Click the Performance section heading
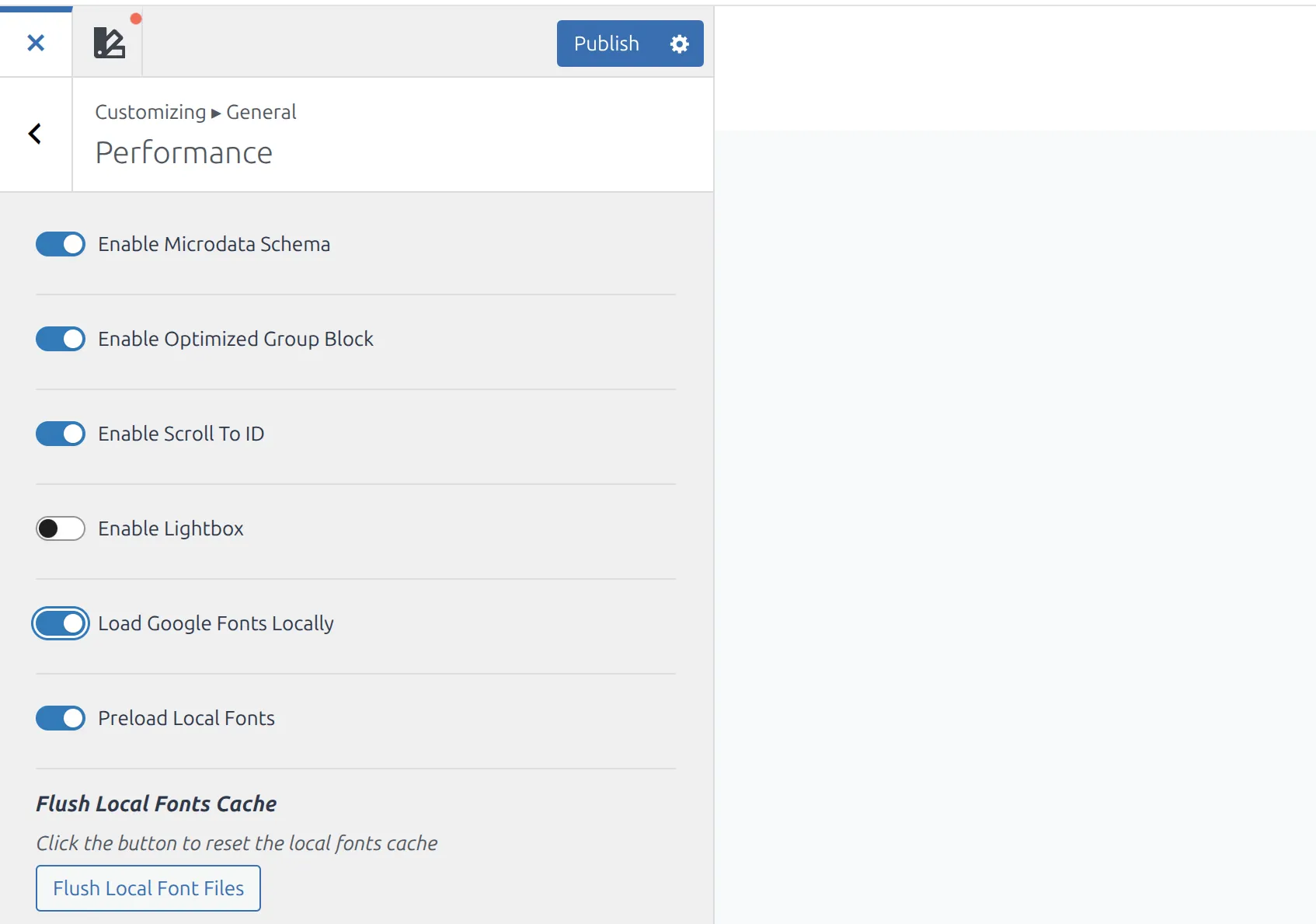The width and height of the screenshot is (1316, 924). tap(183, 152)
